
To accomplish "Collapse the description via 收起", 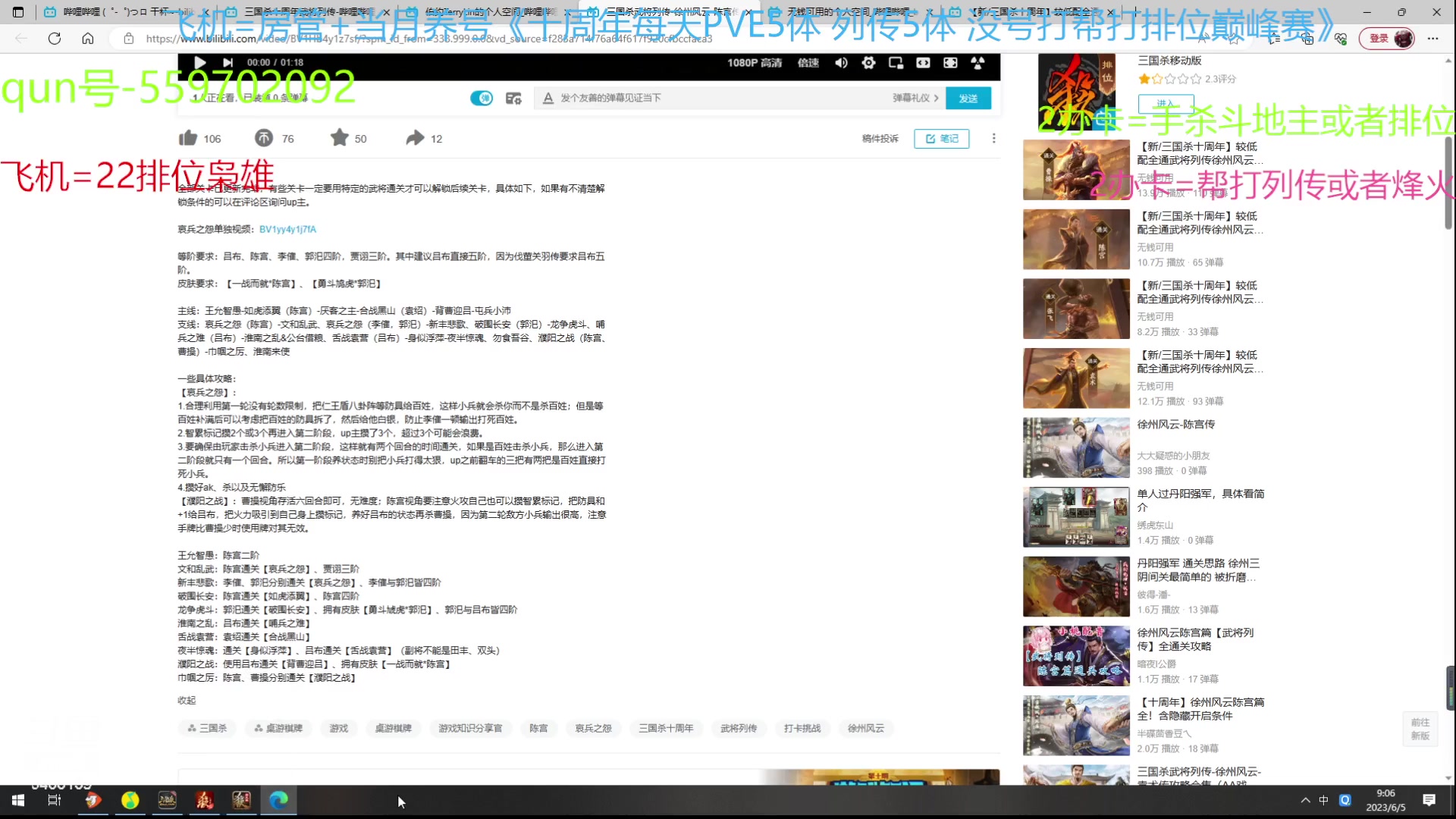I will [187, 700].
